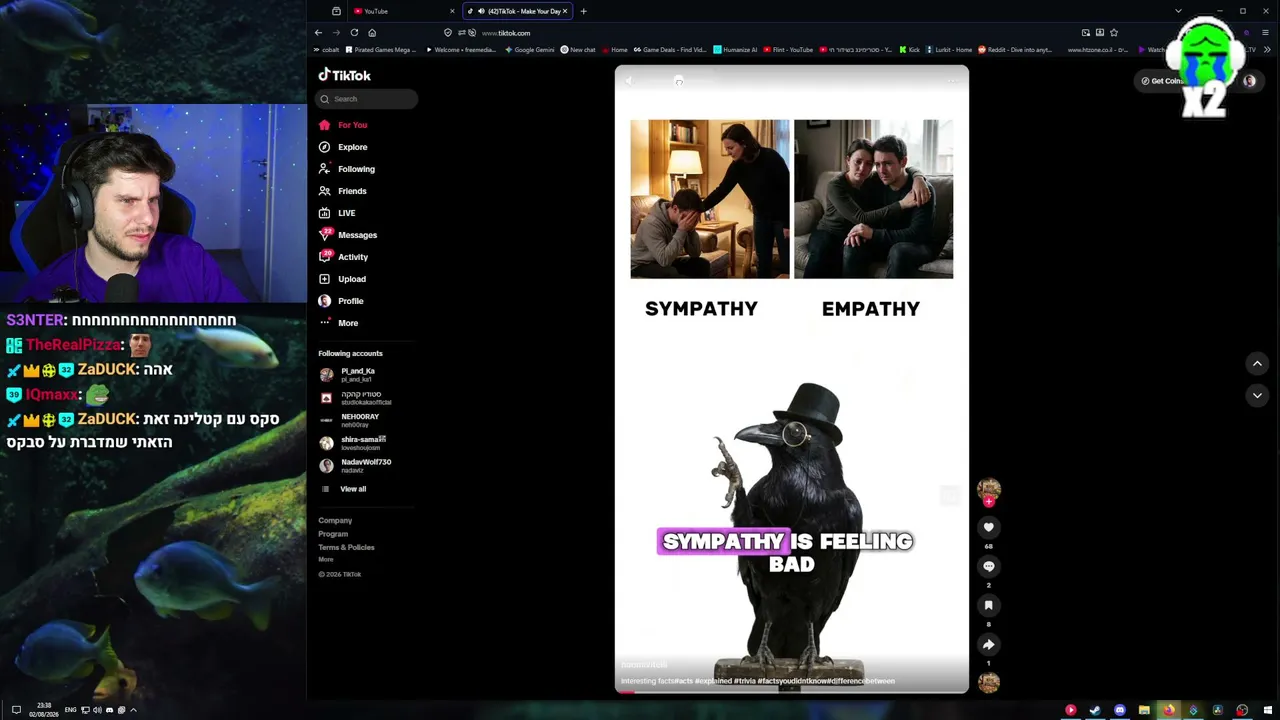The width and height of the screenshot is (1280, 720).
Task: Open File Explorer from the taskbar
Action: click(1144, 710)
